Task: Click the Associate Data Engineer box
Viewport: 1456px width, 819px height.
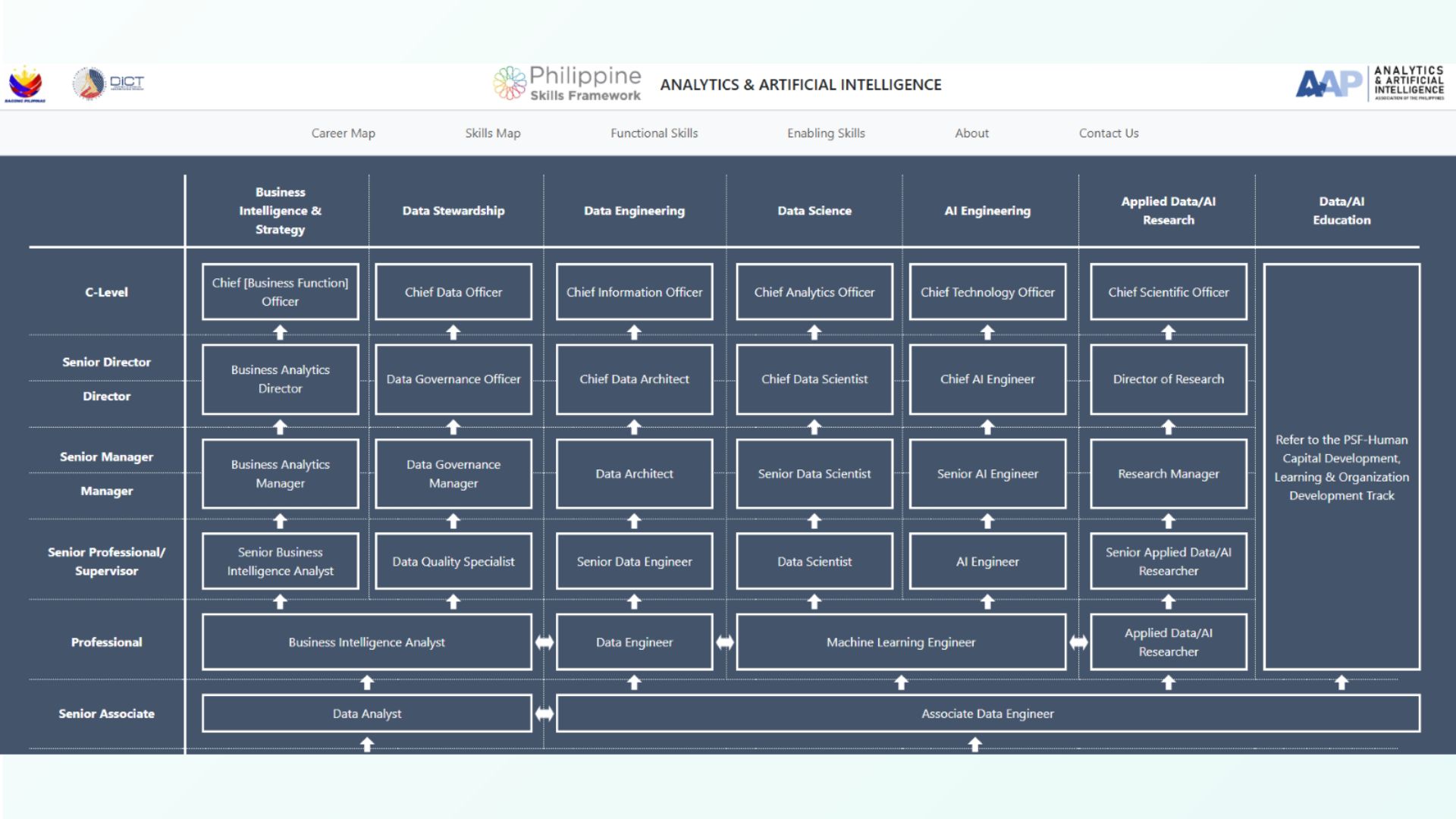Action: click(x=987, y=714)
